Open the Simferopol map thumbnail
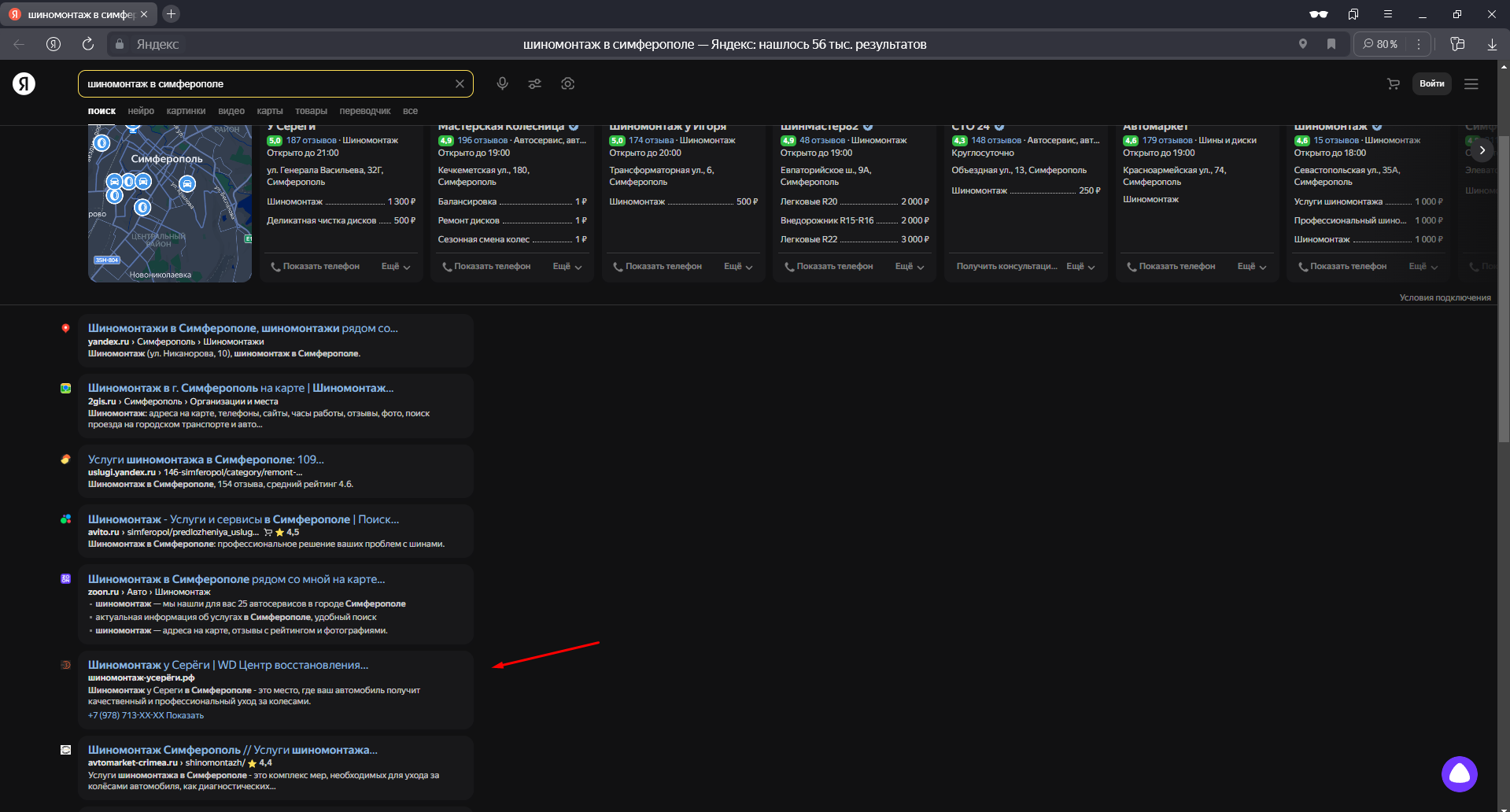The image size is (1510, 812). 170,203
